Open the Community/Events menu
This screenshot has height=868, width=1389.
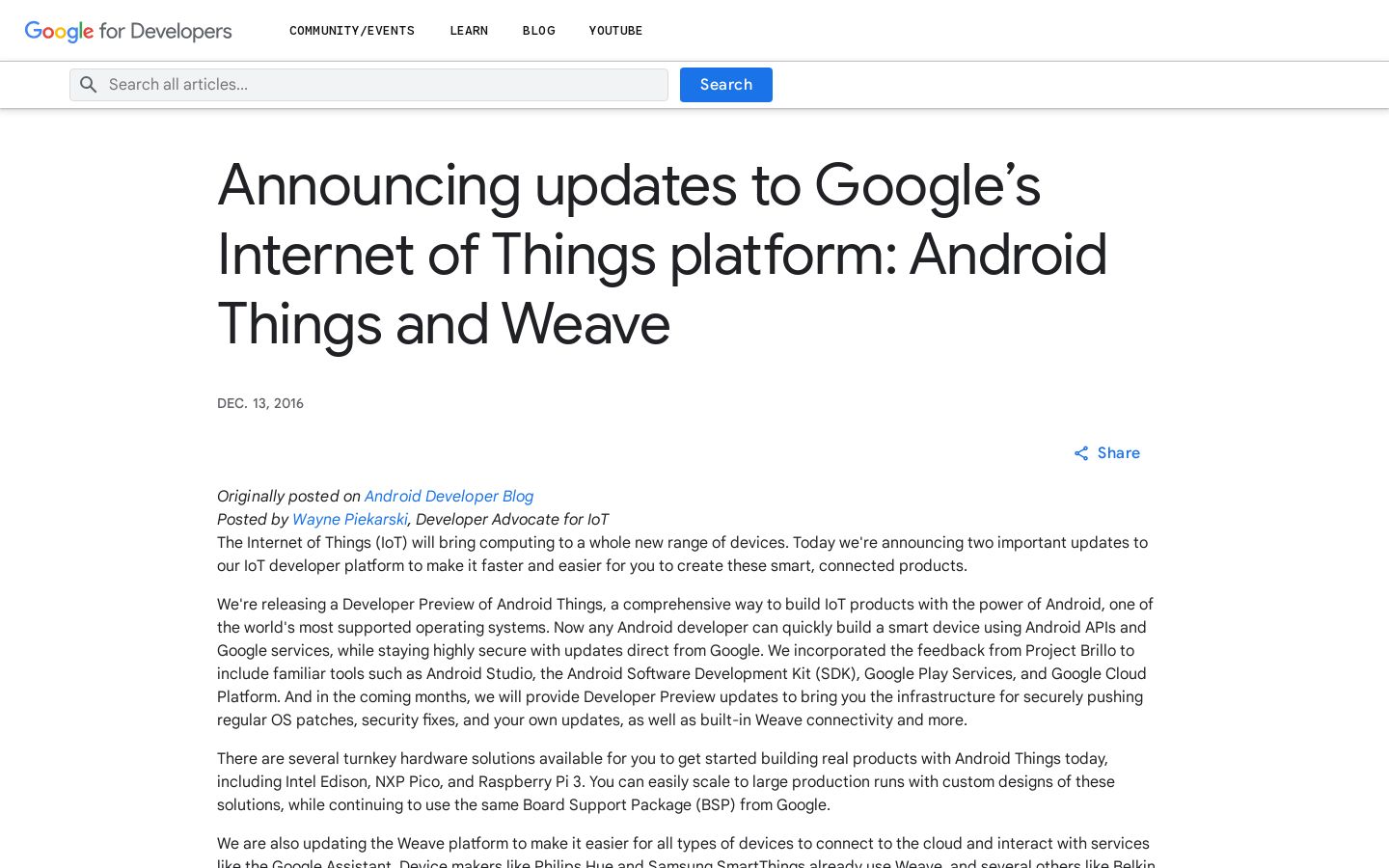pyautogui.click(x=352, y=31)
